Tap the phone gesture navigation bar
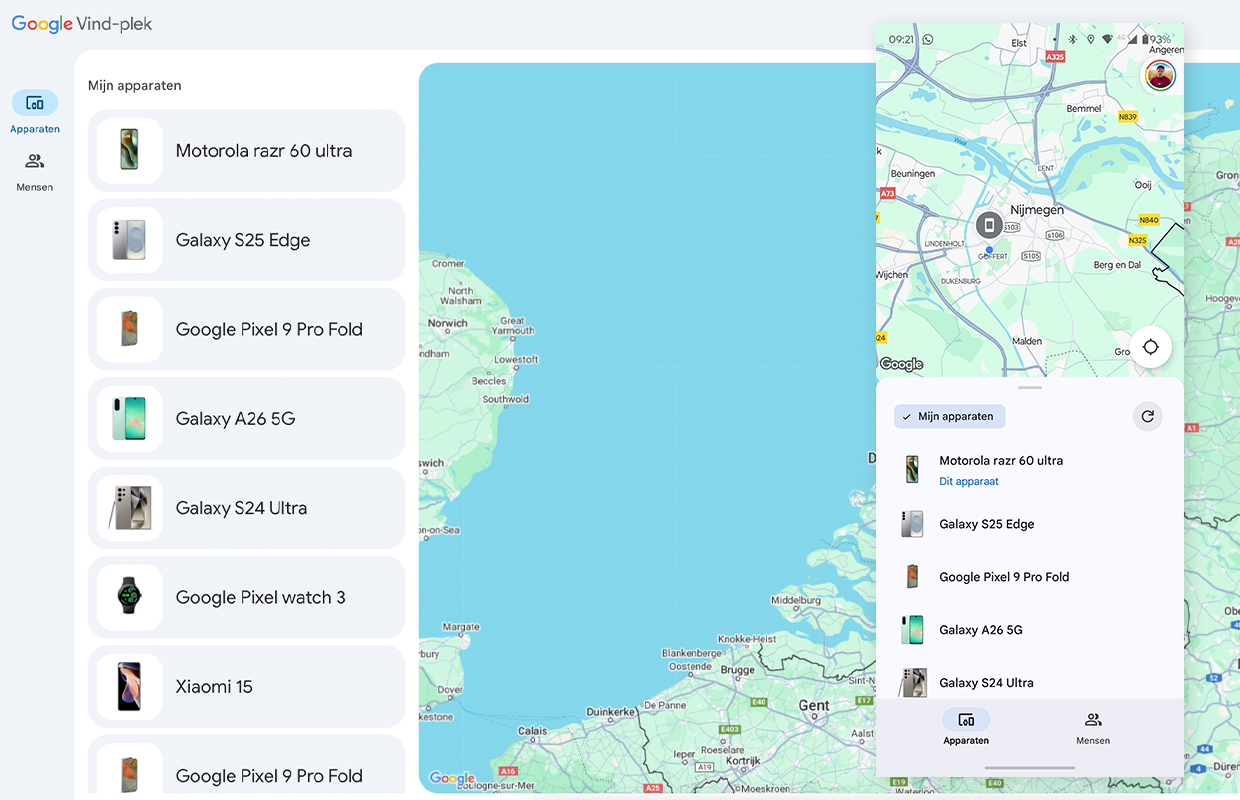This screenshot has height=800, width=1240. tap(1030, 768)
